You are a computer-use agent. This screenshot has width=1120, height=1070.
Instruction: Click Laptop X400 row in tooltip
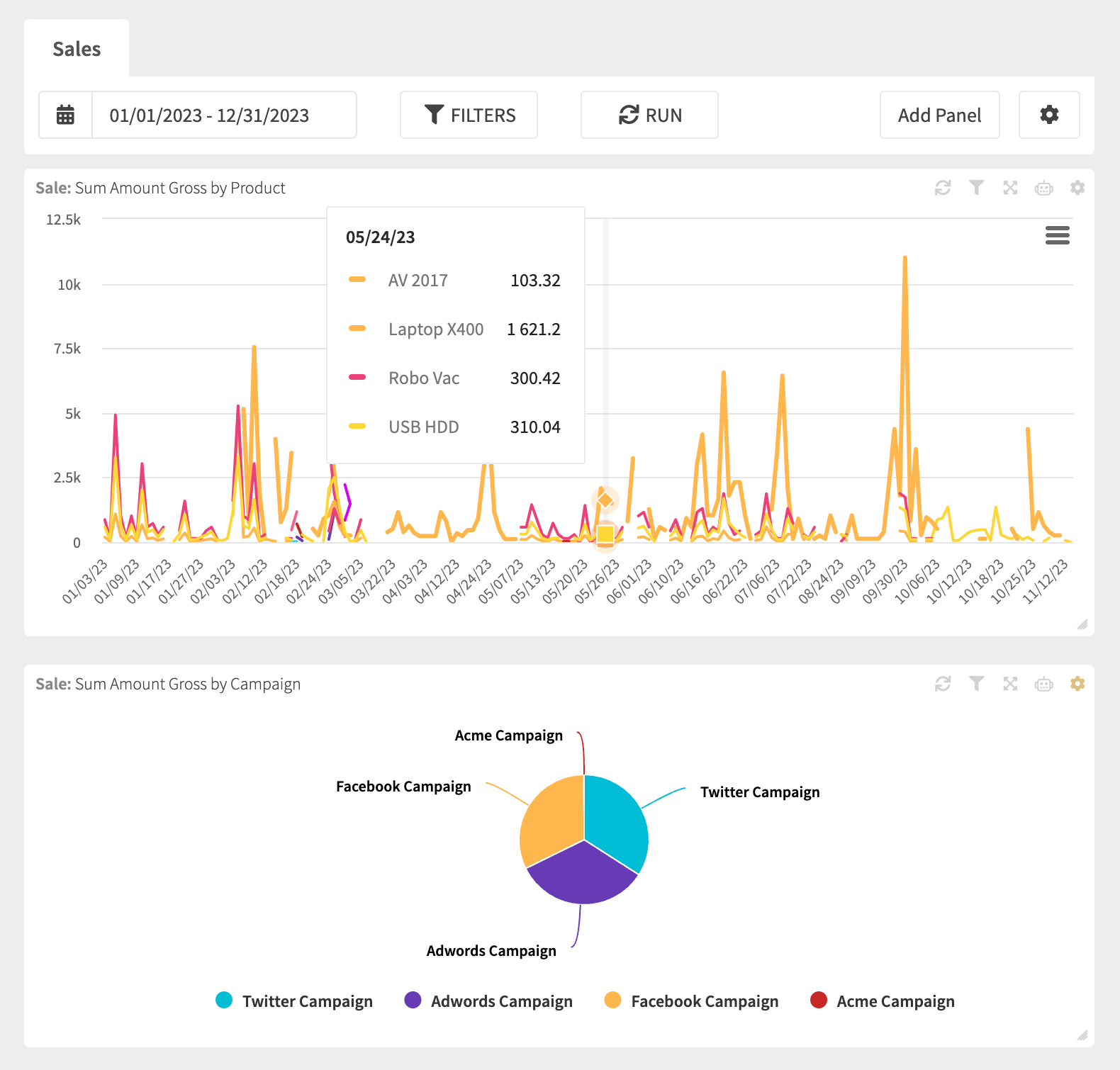454,330
